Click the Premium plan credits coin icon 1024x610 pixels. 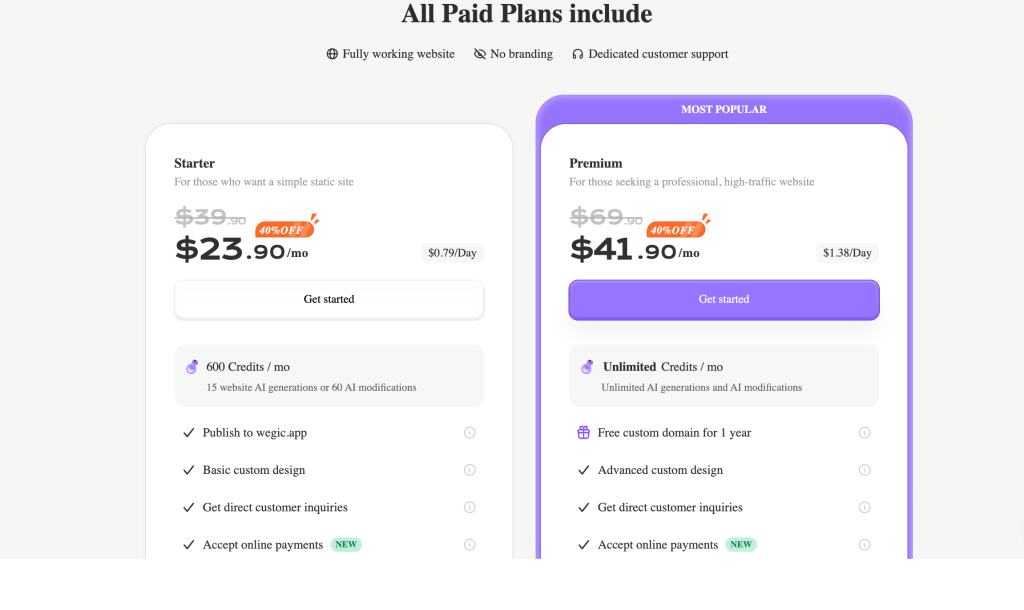click(x=587, y=367)
